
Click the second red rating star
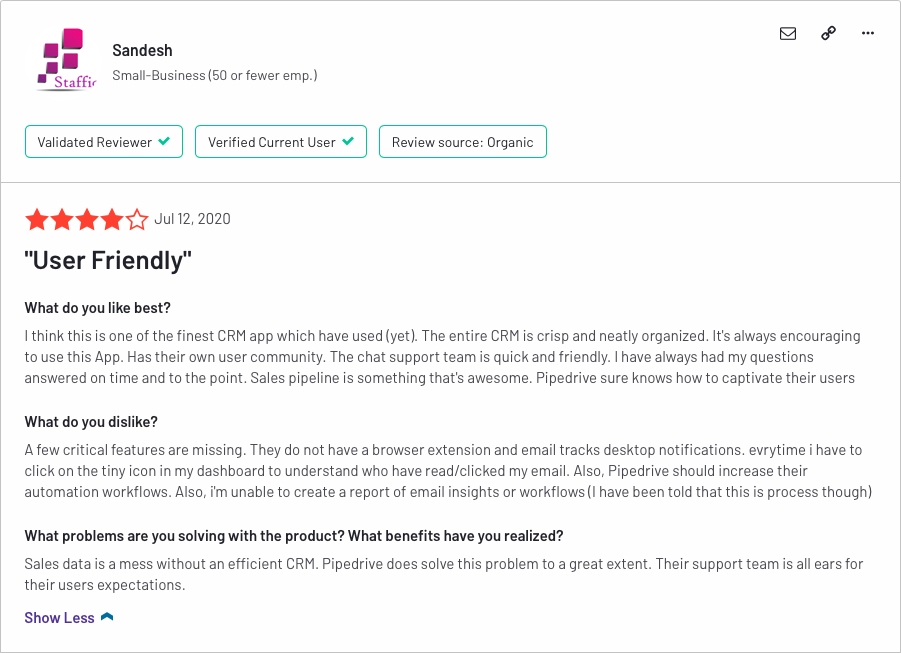(62, 220)
